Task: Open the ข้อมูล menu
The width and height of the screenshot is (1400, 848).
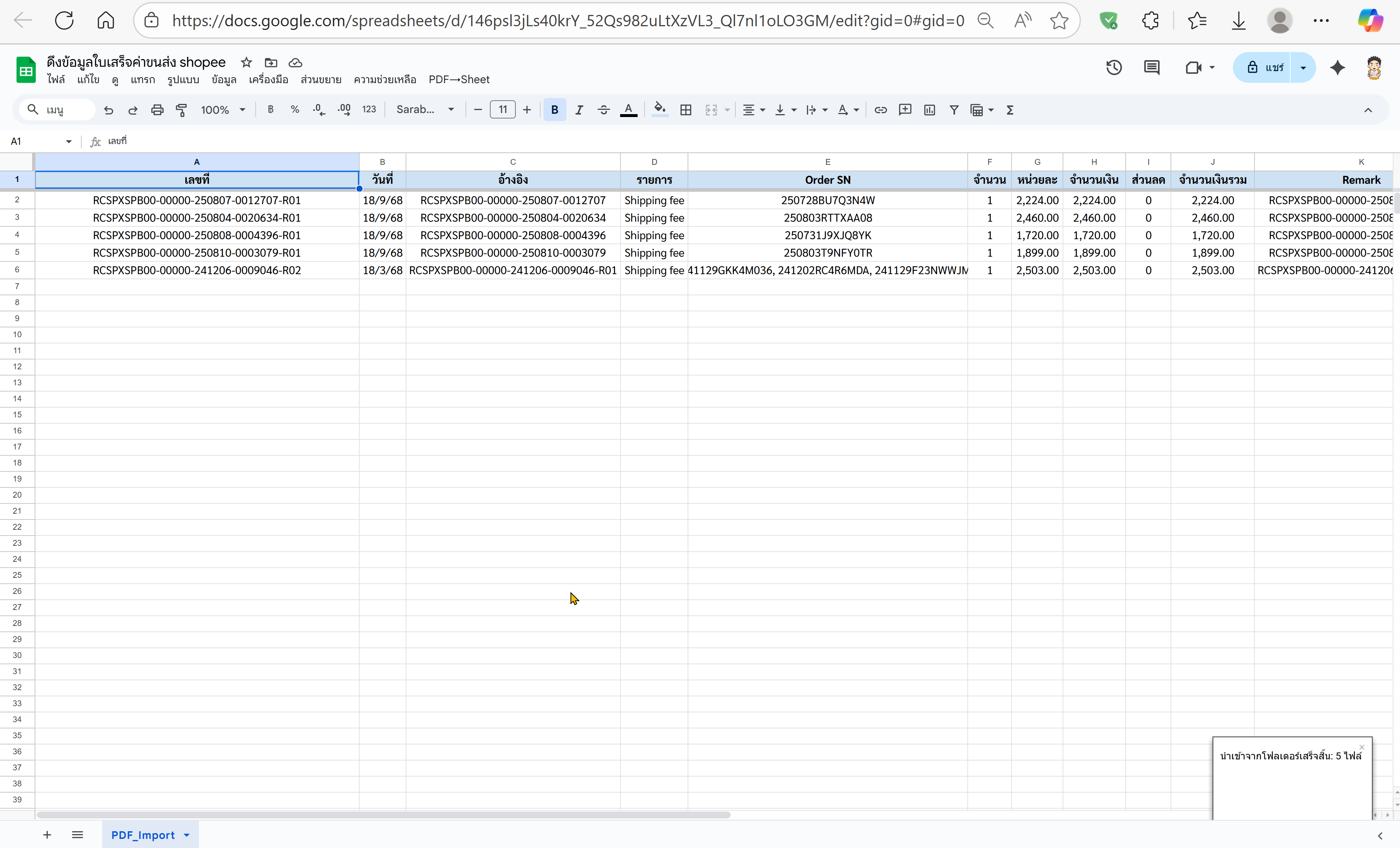Action: pyautogui.click(x=223, y=79)
